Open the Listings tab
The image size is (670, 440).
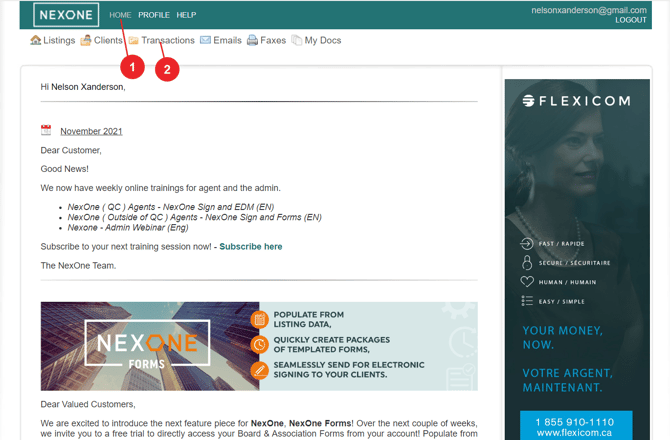pos(59,40)
